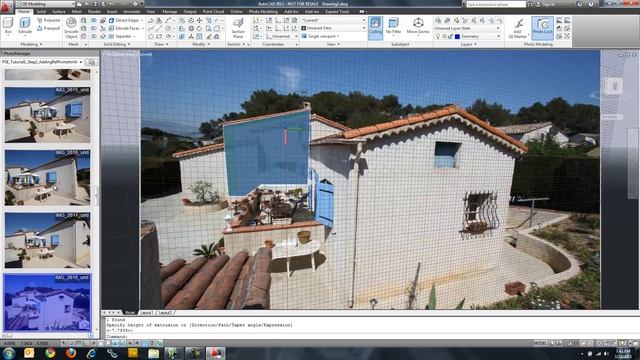
Task: Toggle the layer freeze sun icon
Action: tap(444, 36)
